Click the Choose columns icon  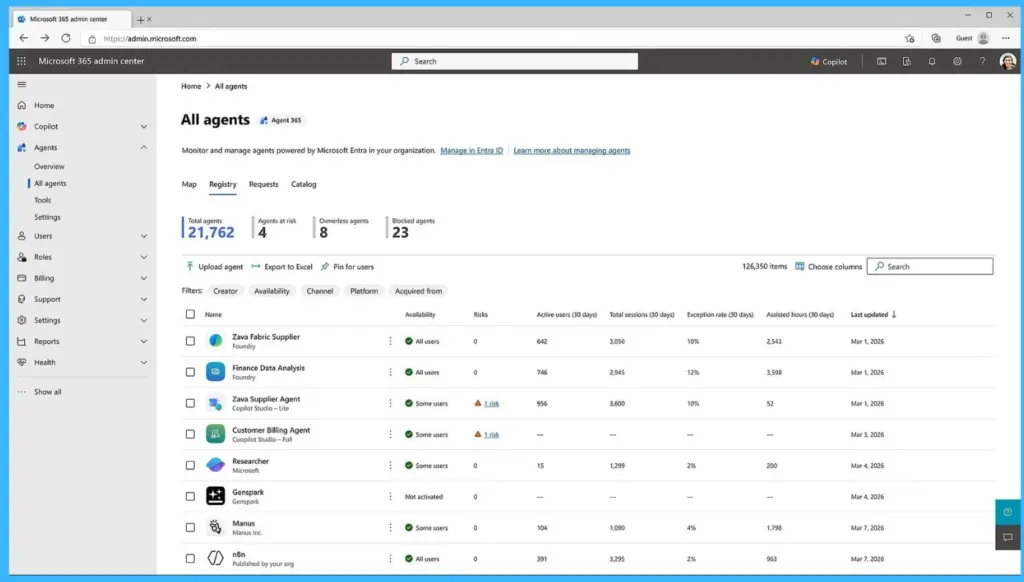click(x=799, y=266)
